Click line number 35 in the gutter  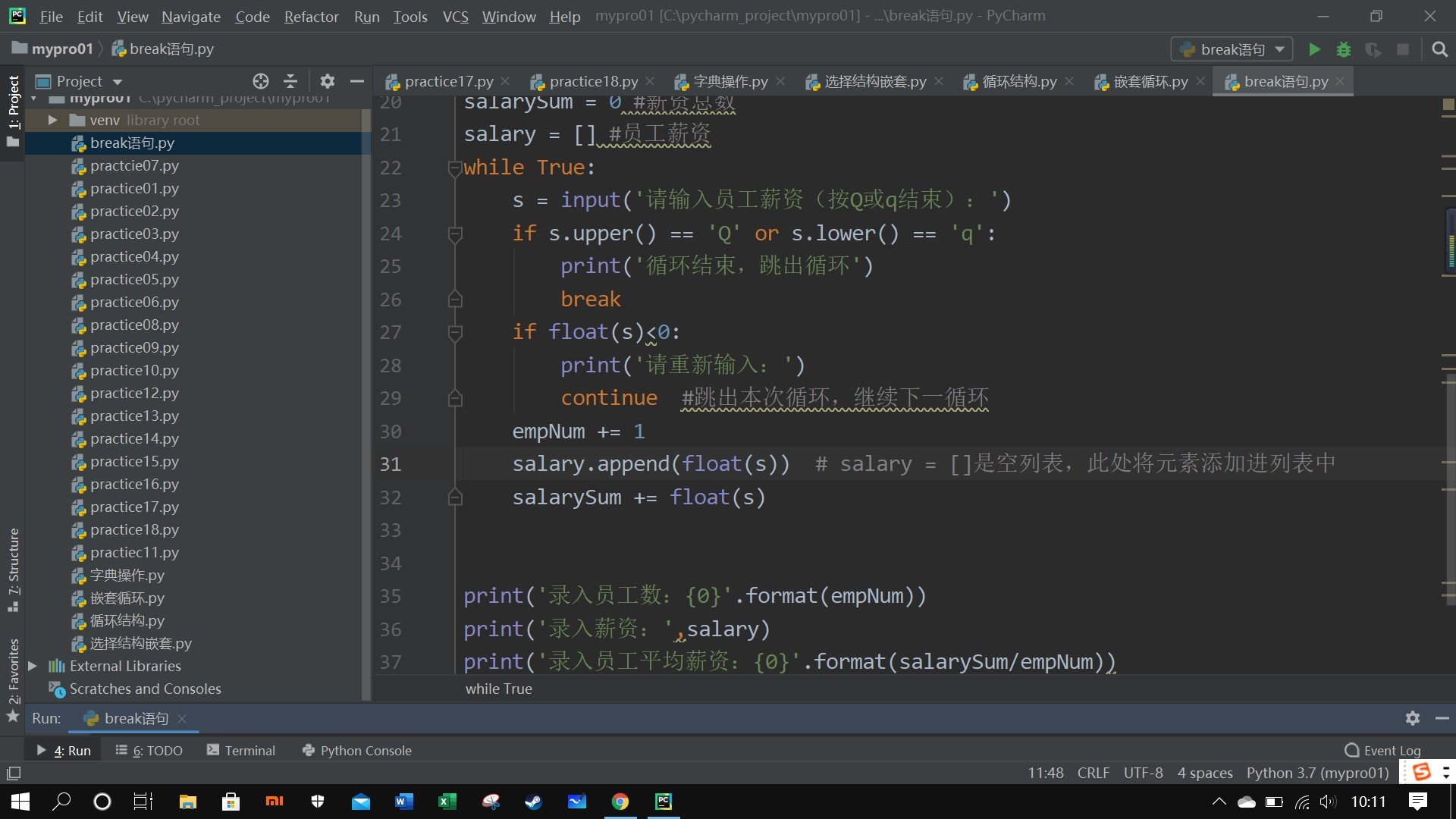[x=391, y=596]
